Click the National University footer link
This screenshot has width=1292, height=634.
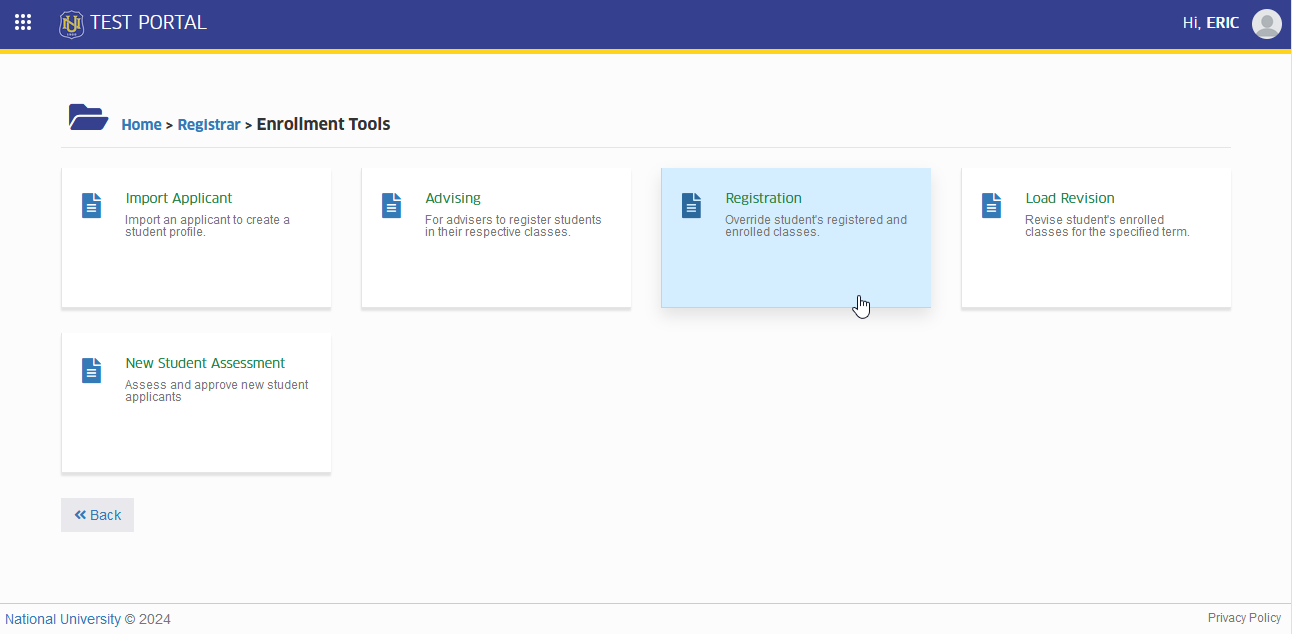63,619
